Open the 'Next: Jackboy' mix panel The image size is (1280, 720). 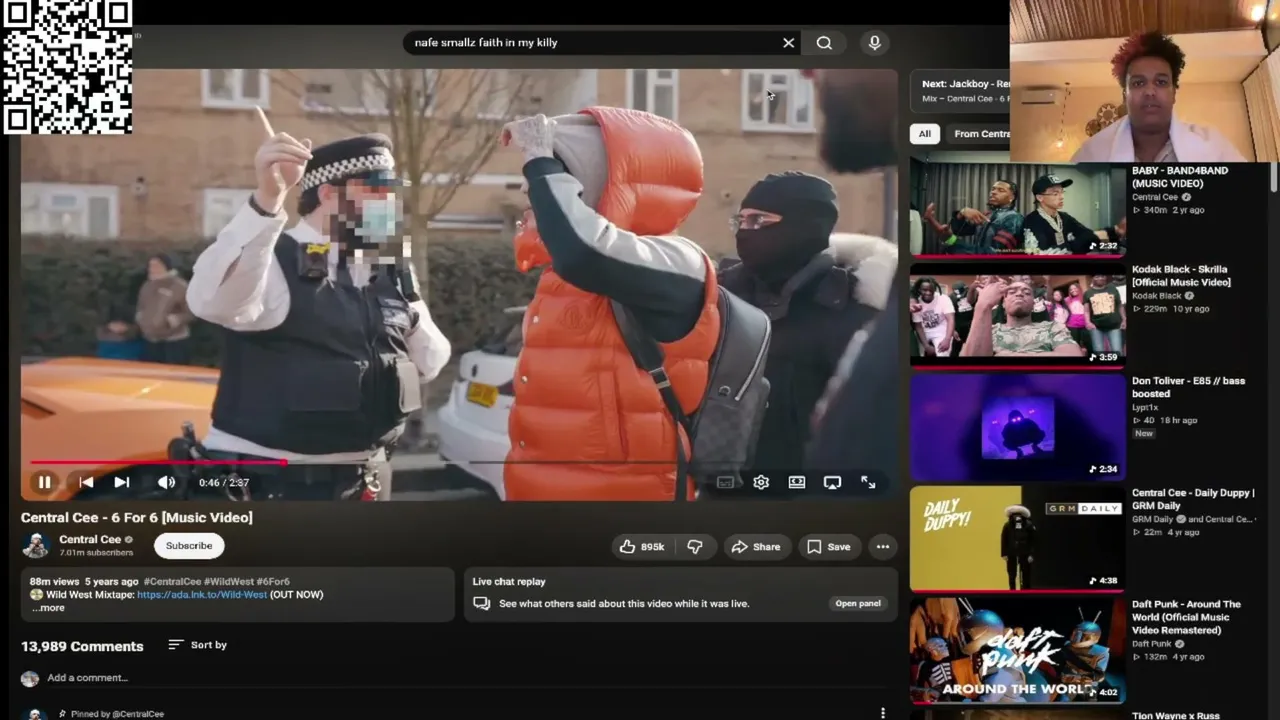tap(961, 91)
